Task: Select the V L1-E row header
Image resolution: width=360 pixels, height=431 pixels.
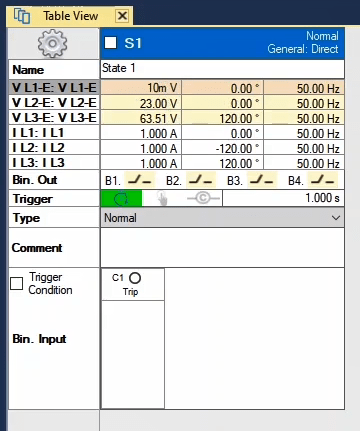Action: [54, 88]
